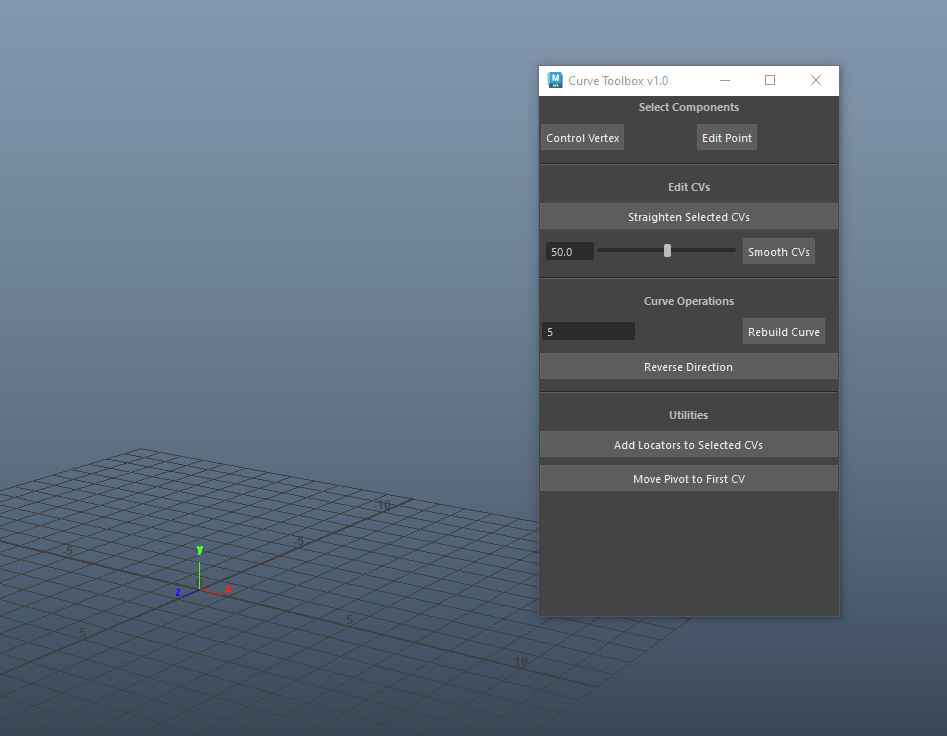Click the smooth amount slider handle
The image size is (947, 736).
(x=667, y=250)
